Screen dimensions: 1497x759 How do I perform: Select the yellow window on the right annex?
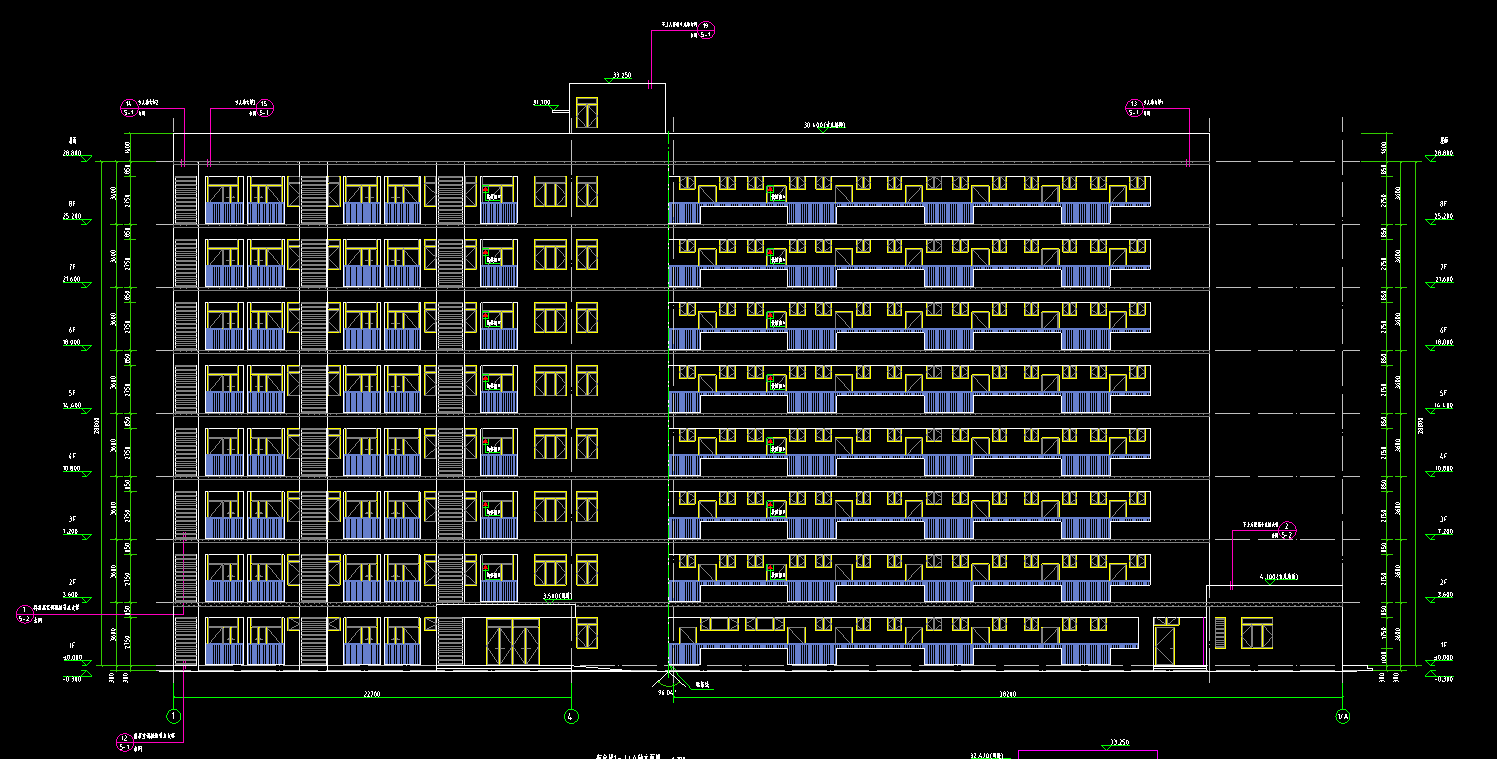(x=1256, y=634)
